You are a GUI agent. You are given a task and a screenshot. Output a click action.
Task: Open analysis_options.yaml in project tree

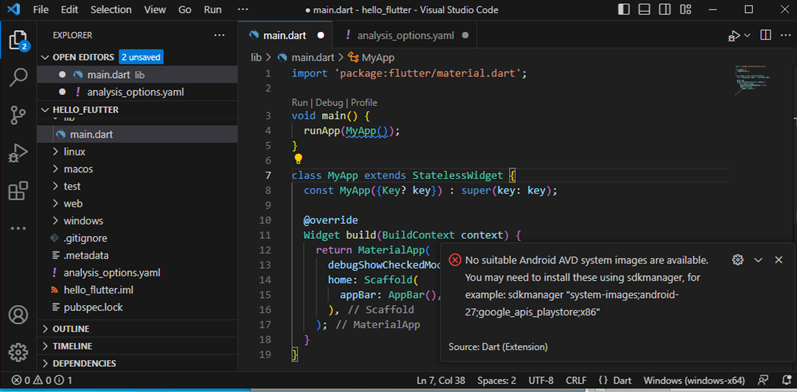[x=111, y=273]
